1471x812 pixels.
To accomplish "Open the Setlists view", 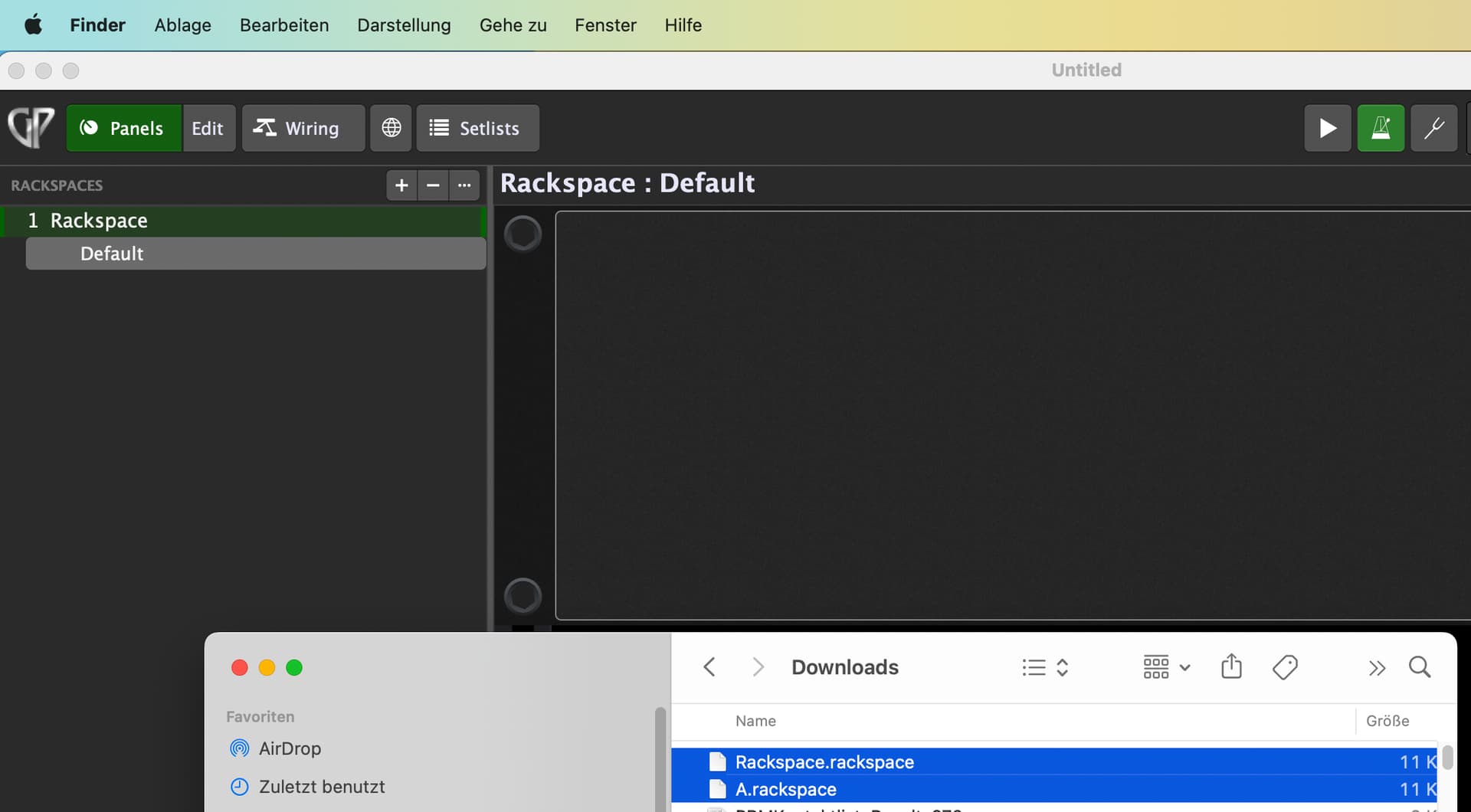I will (x=477, y=128).
